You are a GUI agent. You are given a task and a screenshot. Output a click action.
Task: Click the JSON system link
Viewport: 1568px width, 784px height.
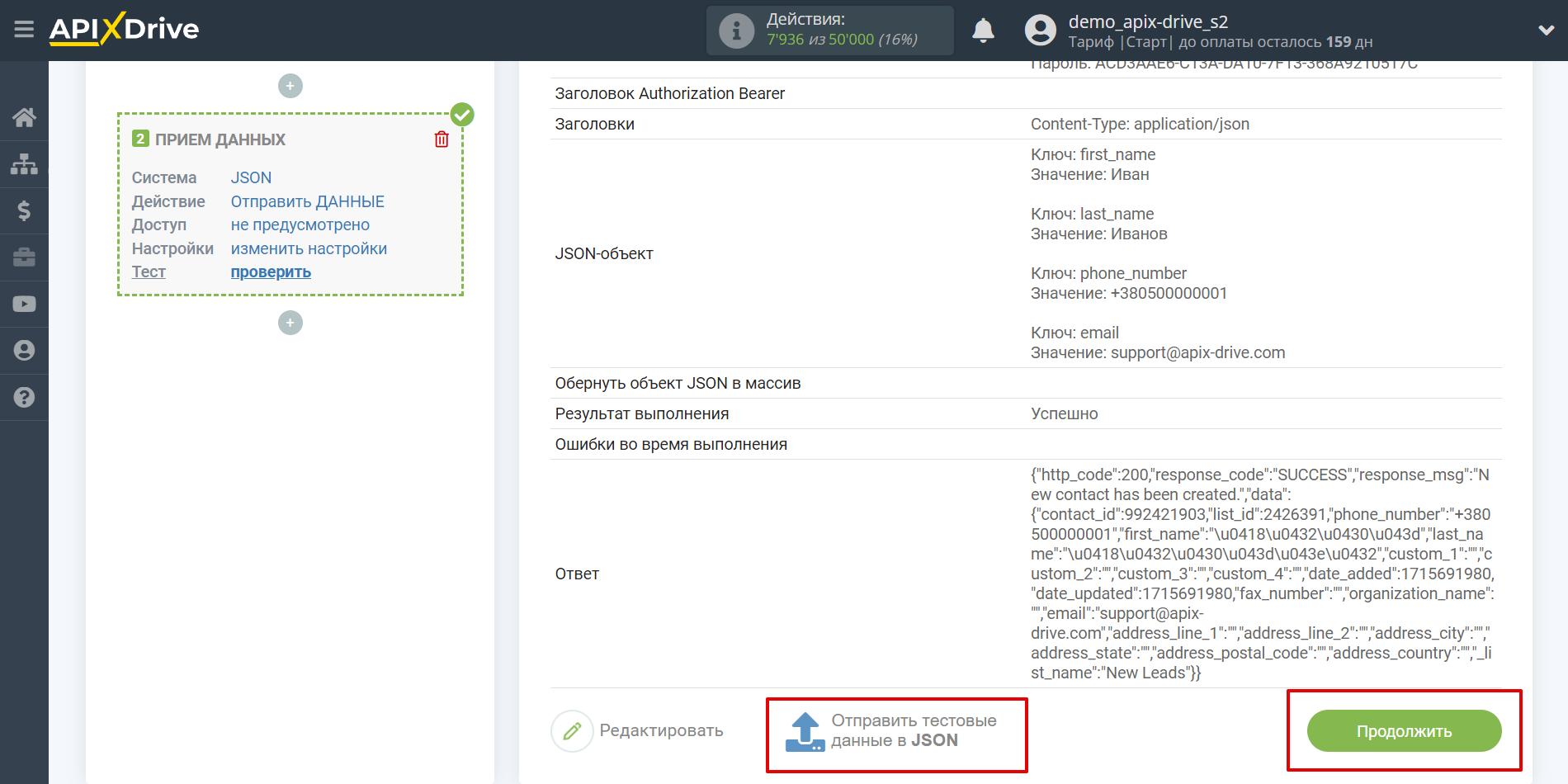pyautogui.click(x=251, y=177)
